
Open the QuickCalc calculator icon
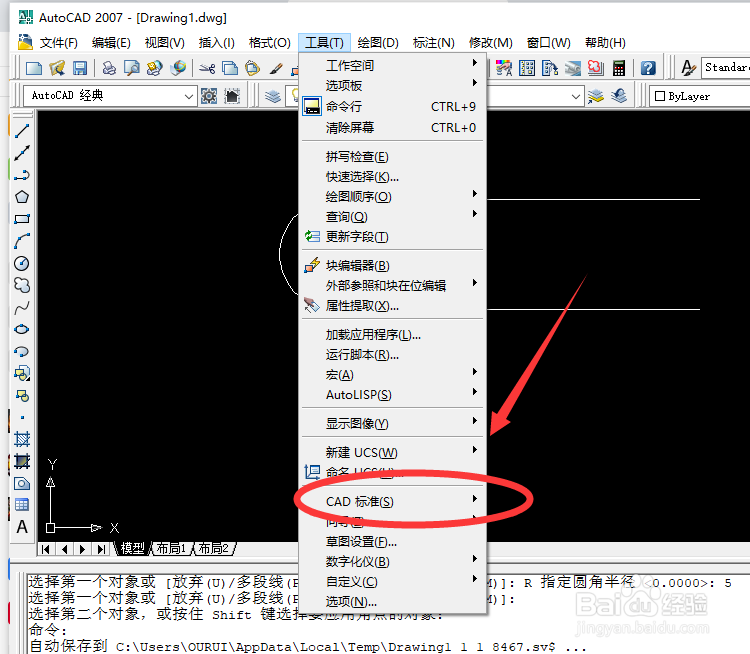coord(619,68)
